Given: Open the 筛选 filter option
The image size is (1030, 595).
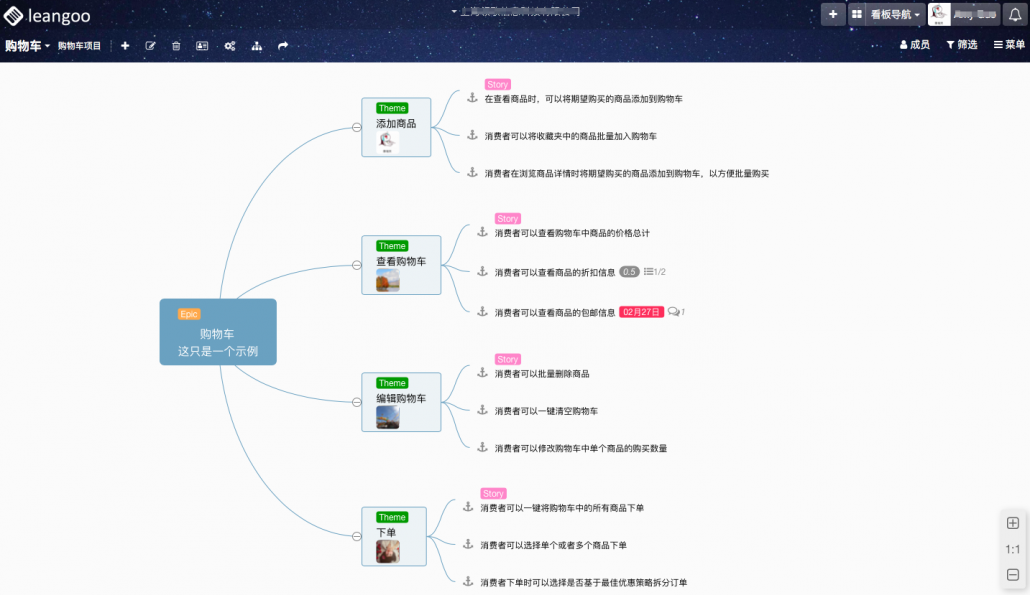Looking at the screenshot, I should (x=961, y=45).
